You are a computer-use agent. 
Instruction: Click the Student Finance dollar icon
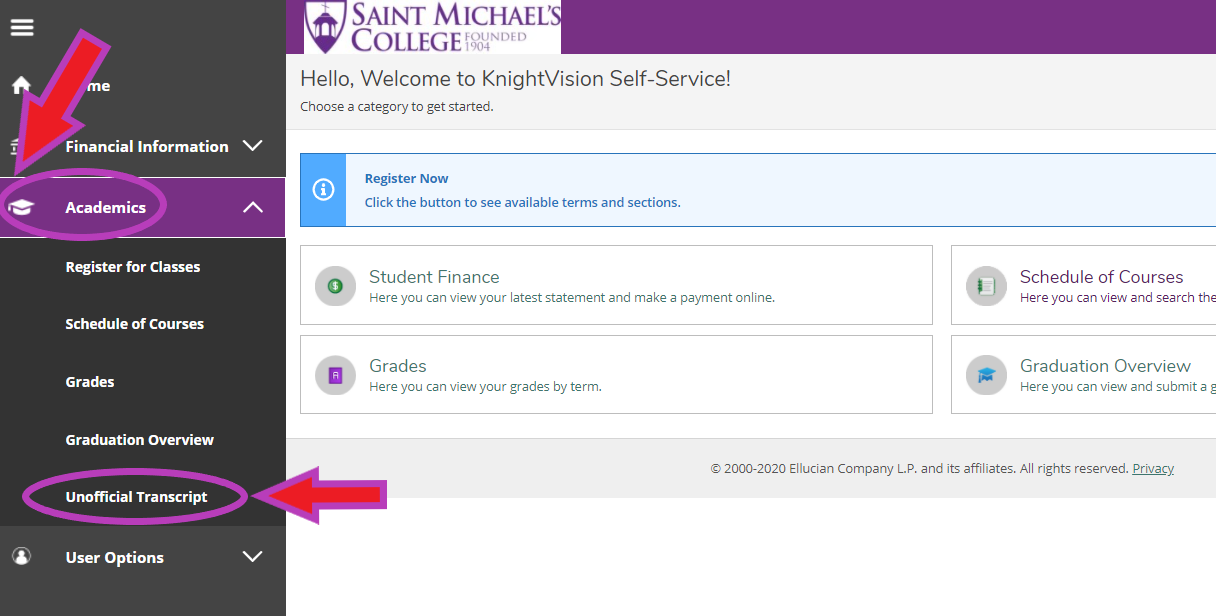click(335, 286)
